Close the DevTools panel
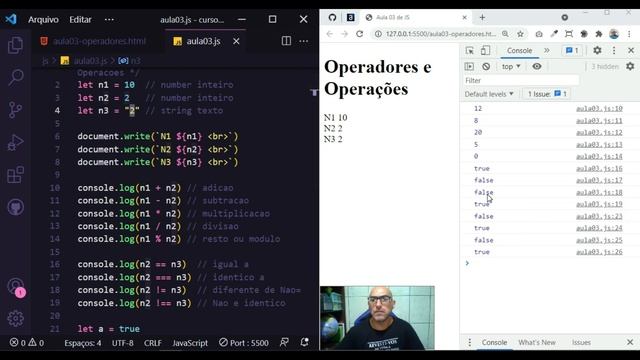The height and width of the screenshot is (360, 640). 631,50
